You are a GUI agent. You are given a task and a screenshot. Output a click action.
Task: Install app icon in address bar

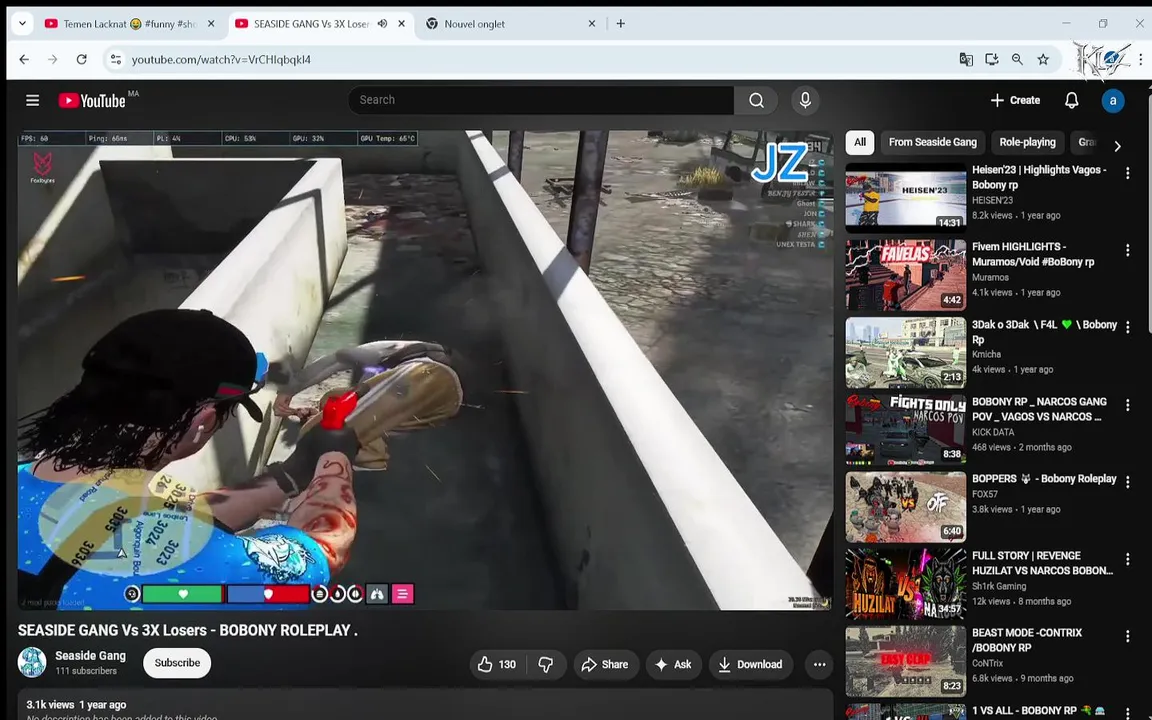pyautogui.click(x=992, y=60)
